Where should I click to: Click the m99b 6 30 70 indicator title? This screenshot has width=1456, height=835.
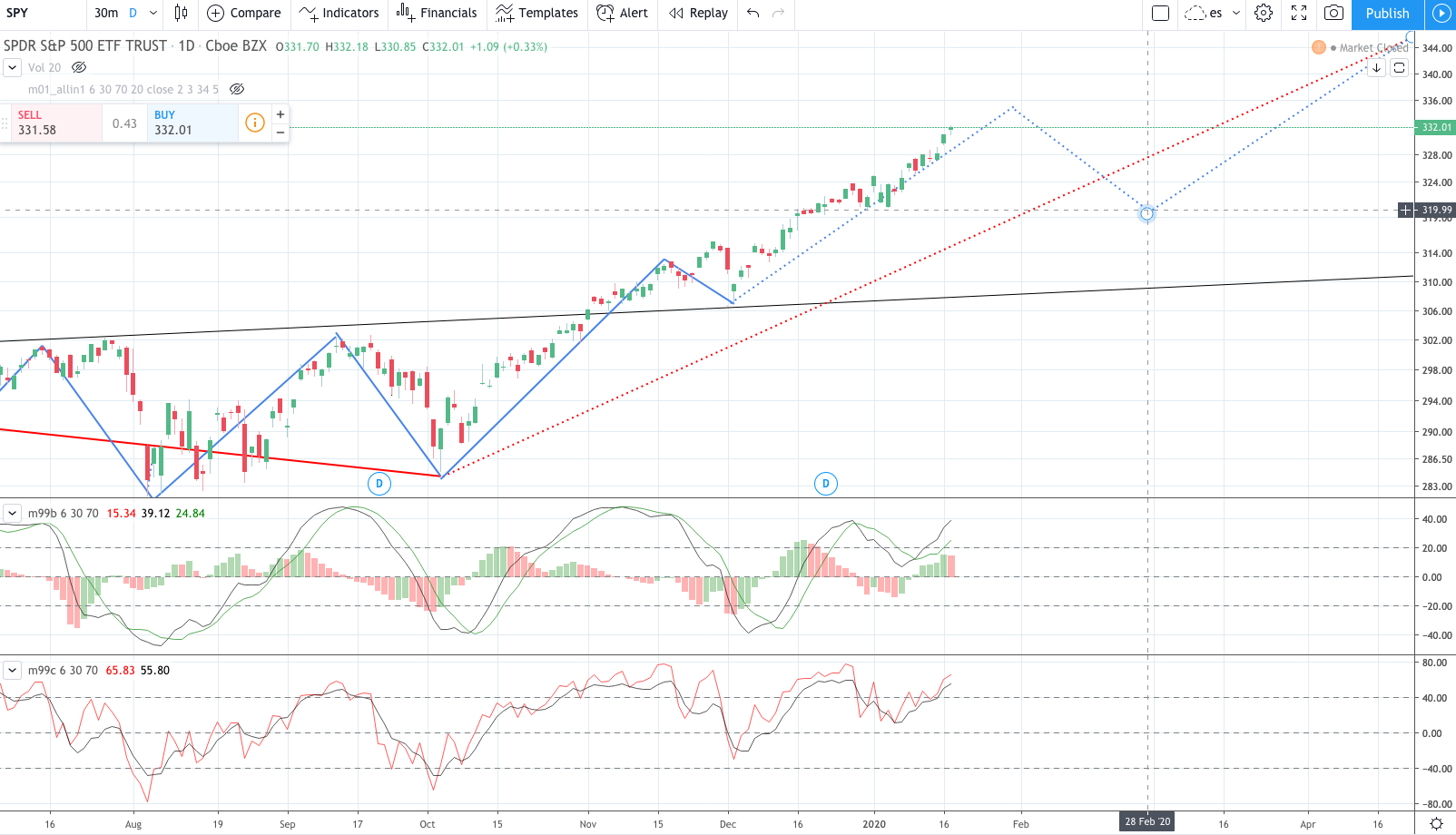click(x=63, y=513)
